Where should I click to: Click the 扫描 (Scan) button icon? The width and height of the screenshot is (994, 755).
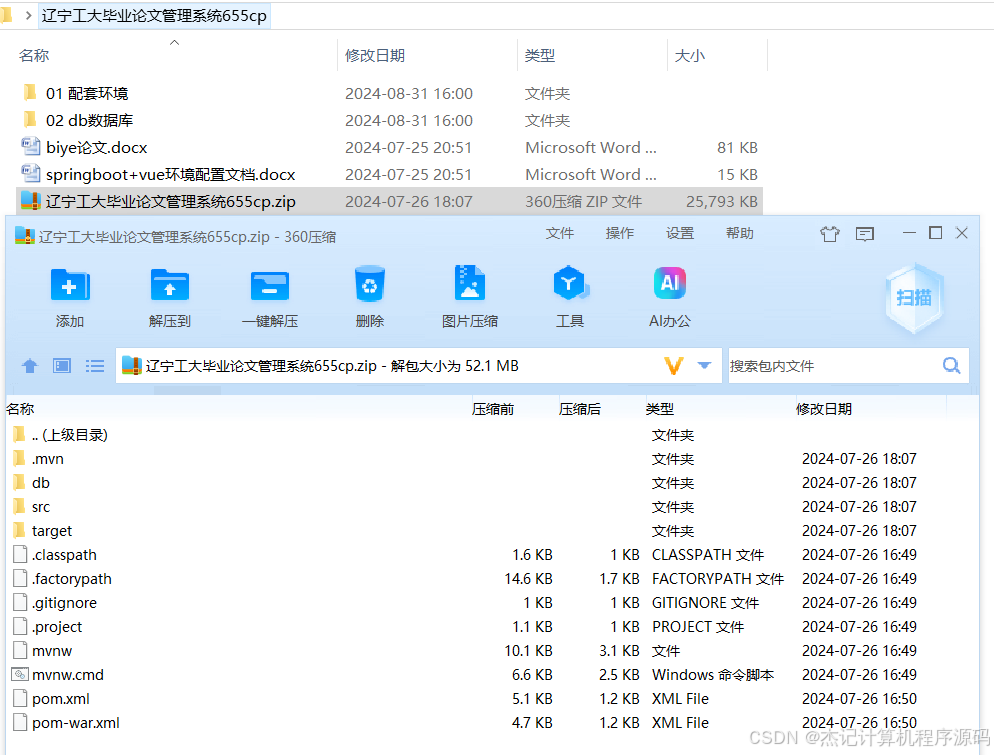click(913, 298)
